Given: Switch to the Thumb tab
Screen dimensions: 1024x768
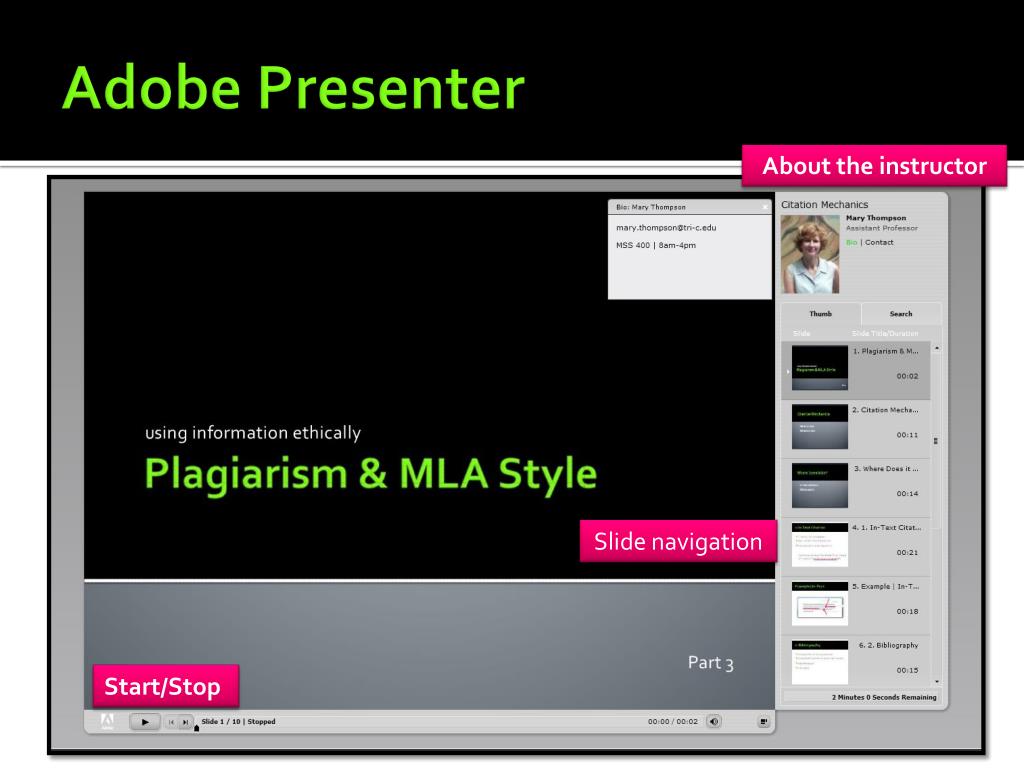Looking at the screenshot, I should [821, 314].
